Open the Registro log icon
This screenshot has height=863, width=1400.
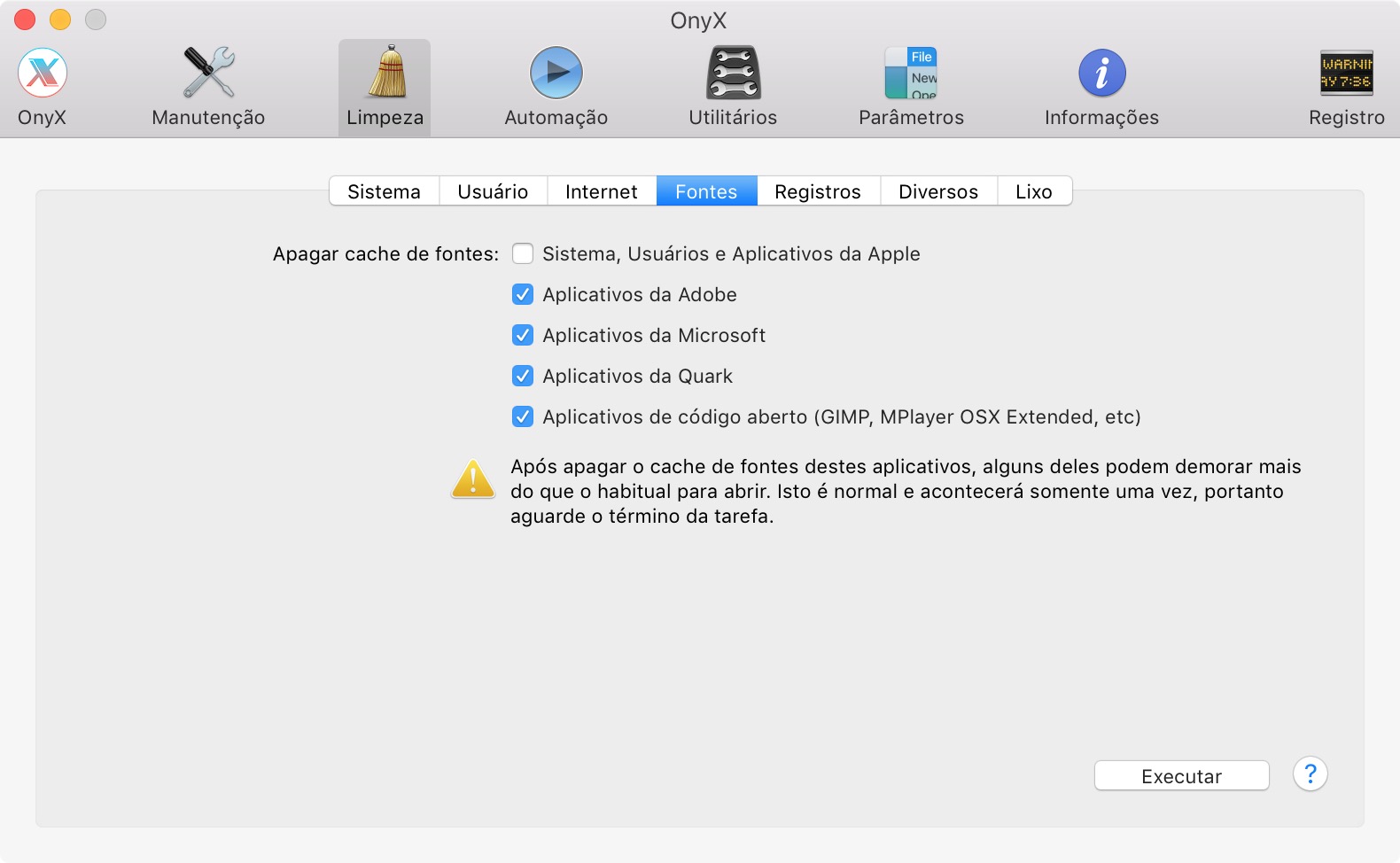1346,88
